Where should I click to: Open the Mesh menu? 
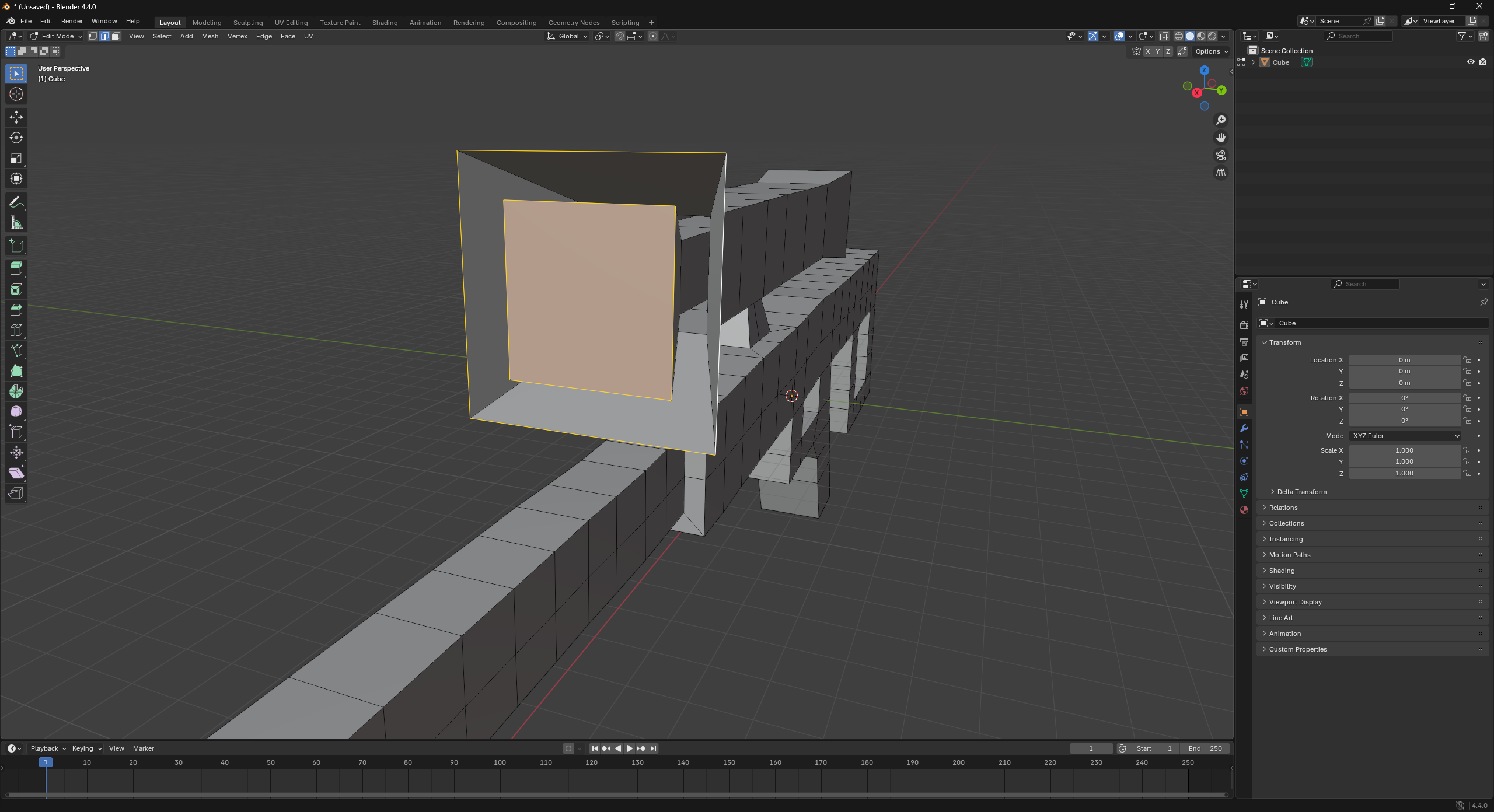(210, 36)
